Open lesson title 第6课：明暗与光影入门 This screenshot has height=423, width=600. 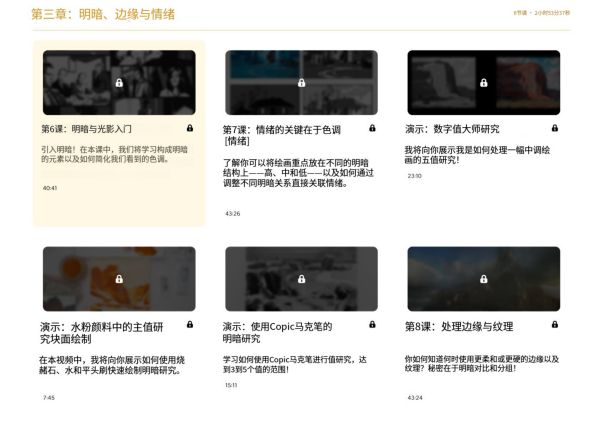[x=86, y=129]
